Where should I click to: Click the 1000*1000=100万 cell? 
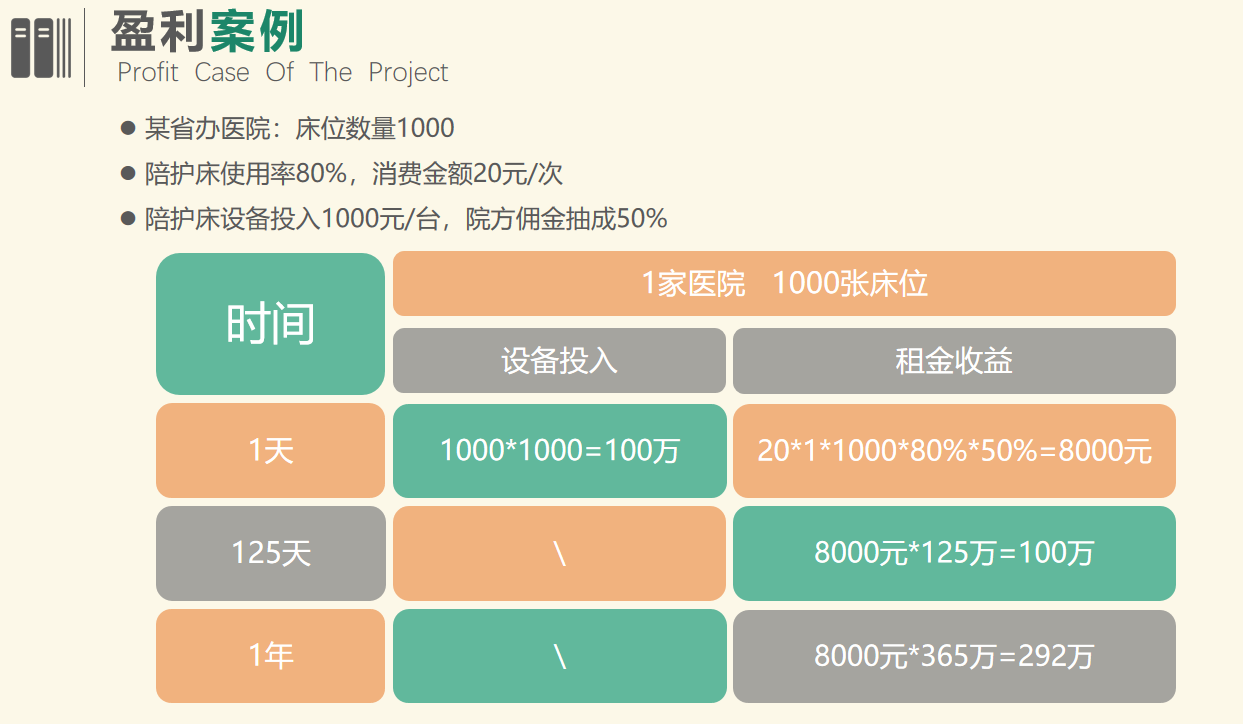[x=559, y=451]
